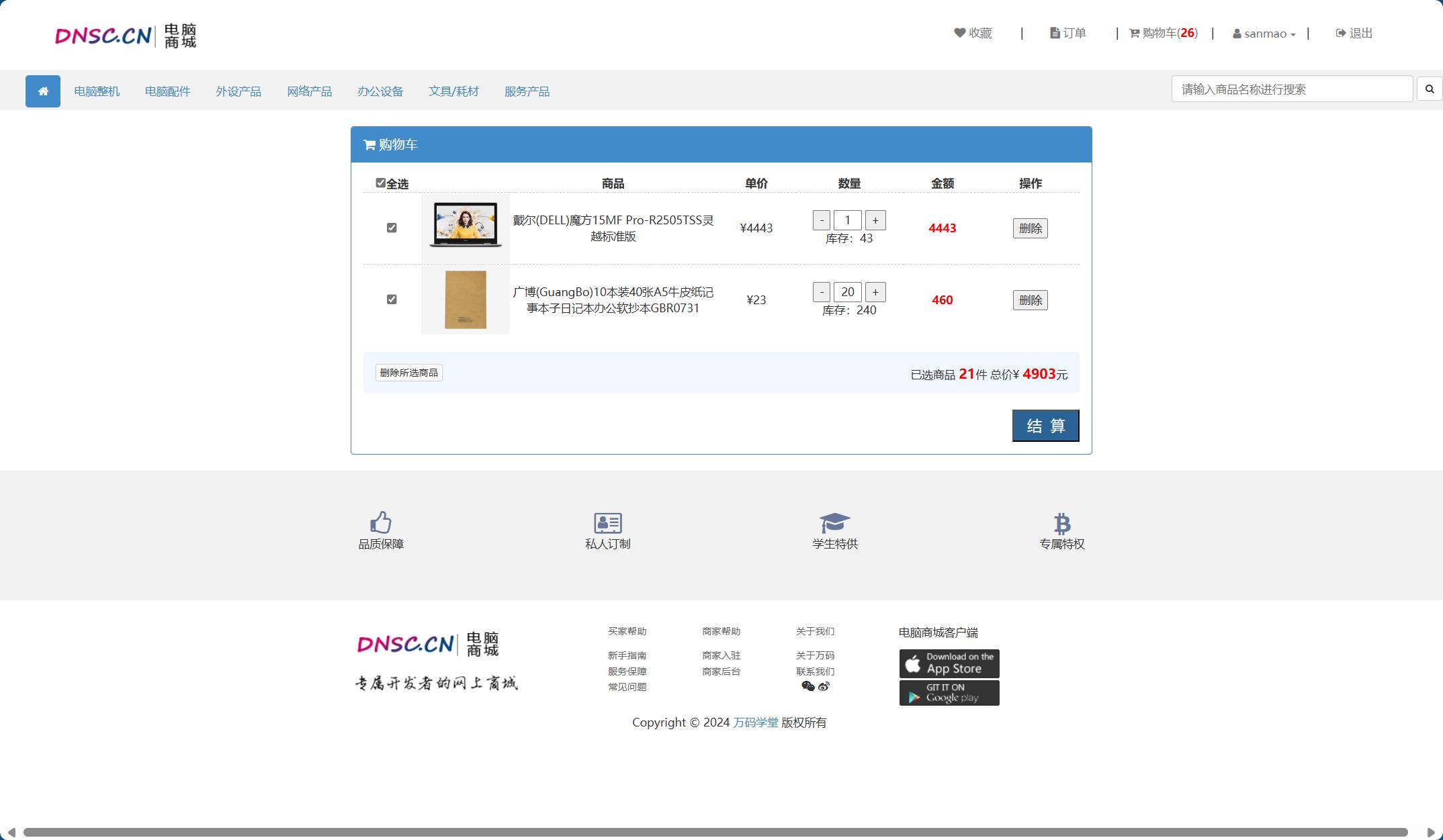Click the 结算 checkout button
The image size is (1443, 840).
click(1046, 426)
